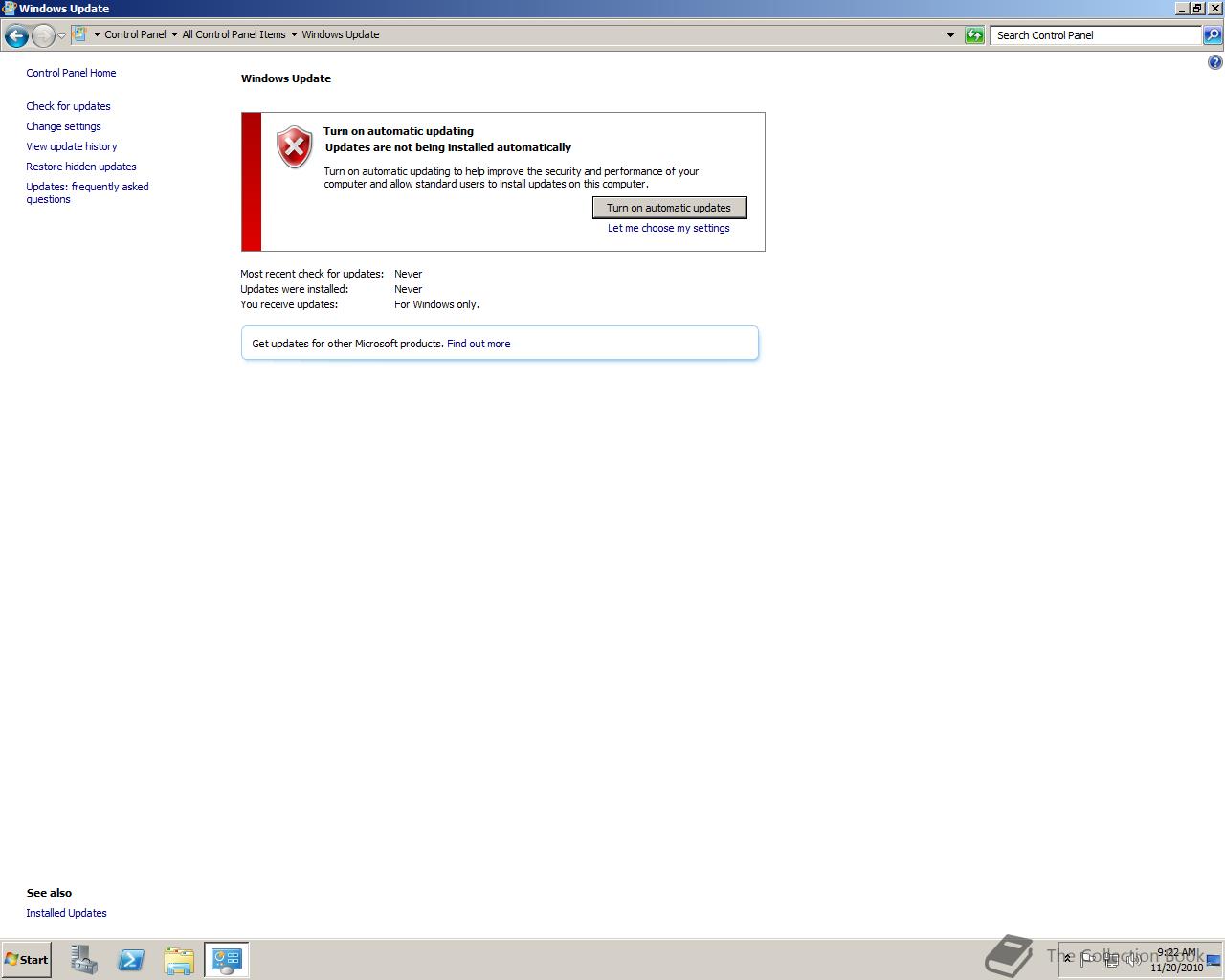Open Restore hidden updates
Viewport: 1225px width, 980px height.
pyautogui.click(x=81, y=167)
